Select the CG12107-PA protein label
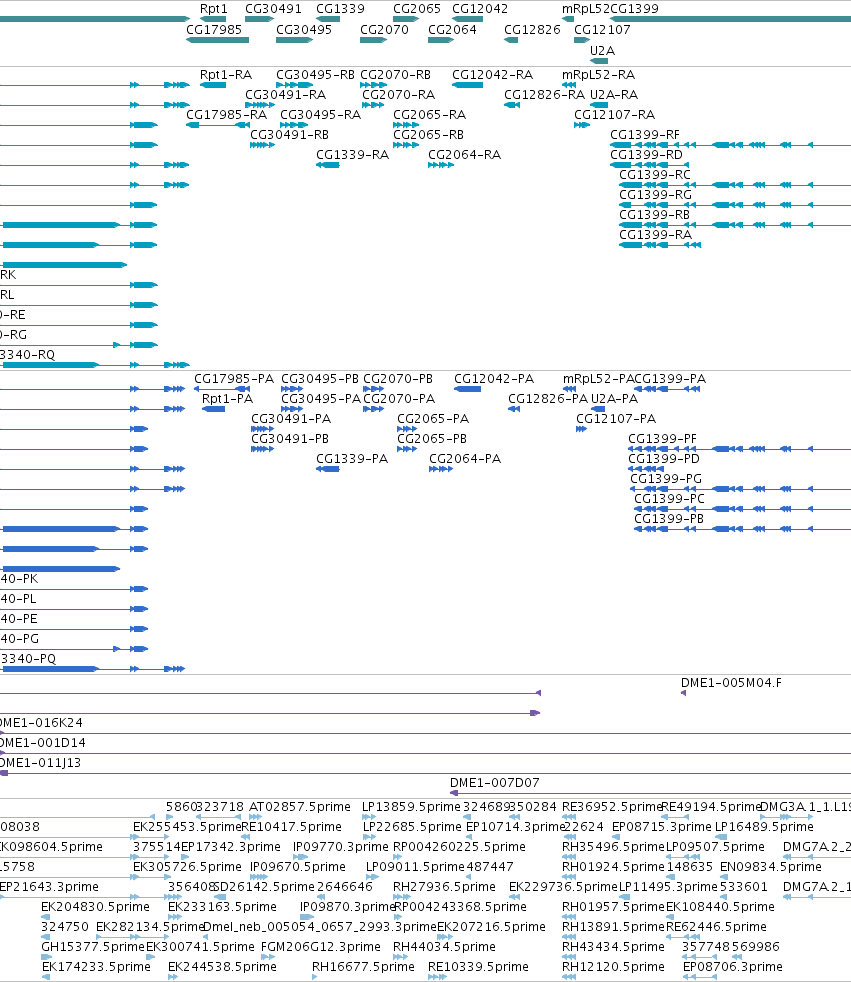 pos(616,419)
